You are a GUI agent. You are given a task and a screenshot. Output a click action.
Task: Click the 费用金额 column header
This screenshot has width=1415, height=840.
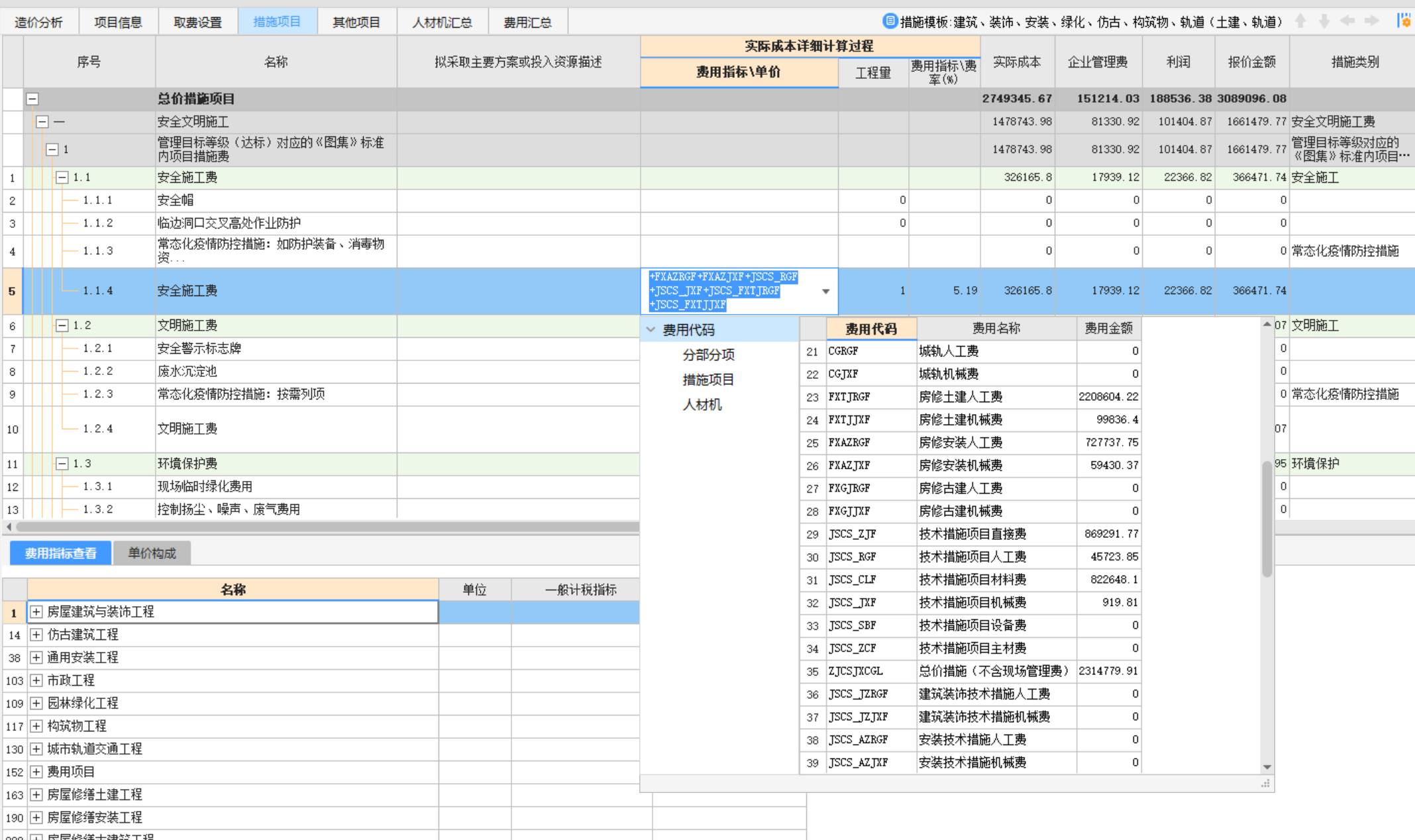coord(1108,329)
